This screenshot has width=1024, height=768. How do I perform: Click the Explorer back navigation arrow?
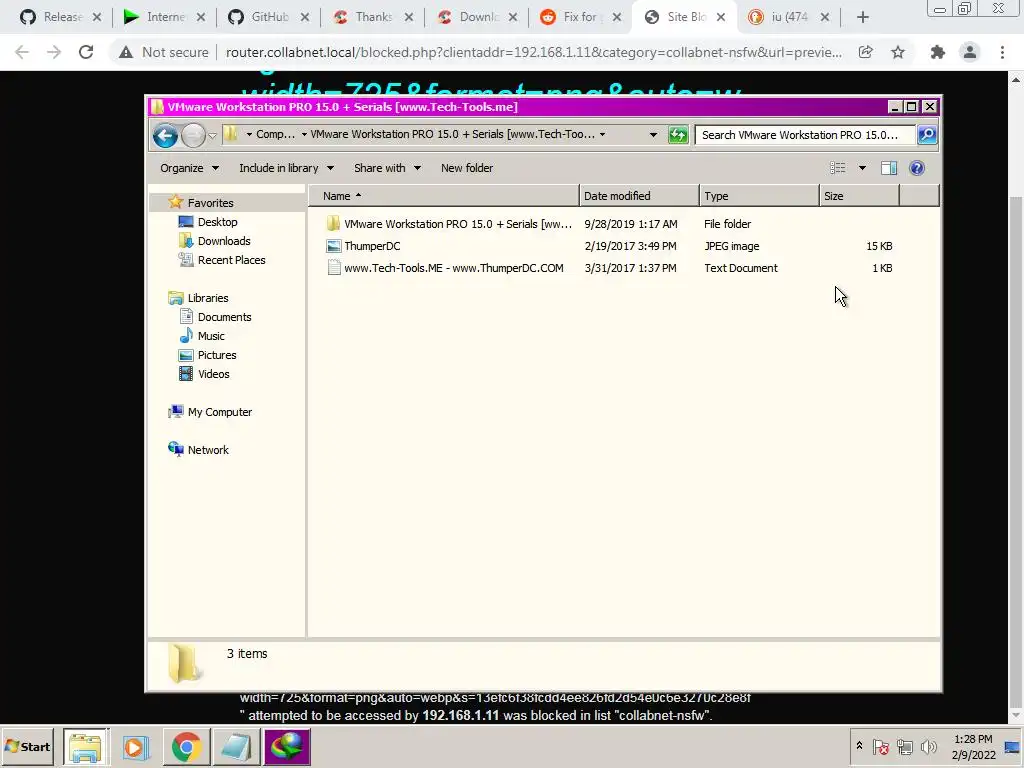[165, 135]
